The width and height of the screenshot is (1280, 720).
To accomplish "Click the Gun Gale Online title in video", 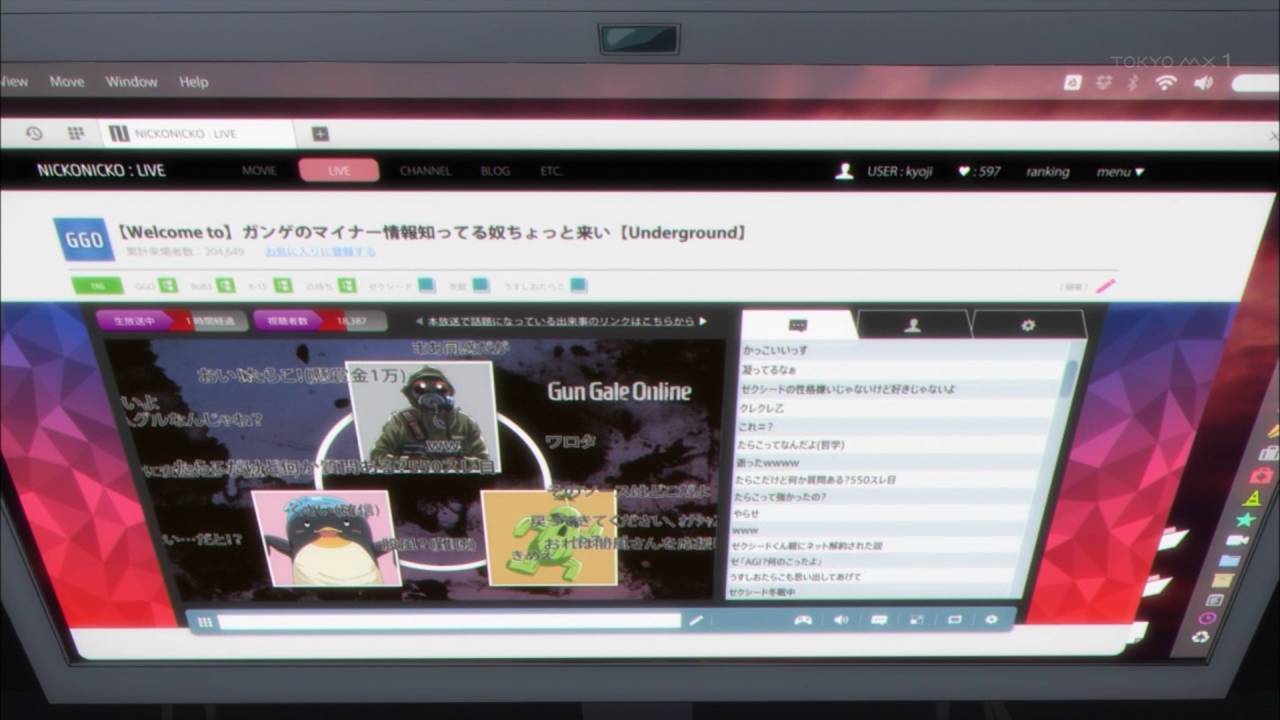I will tap(619, 391).
